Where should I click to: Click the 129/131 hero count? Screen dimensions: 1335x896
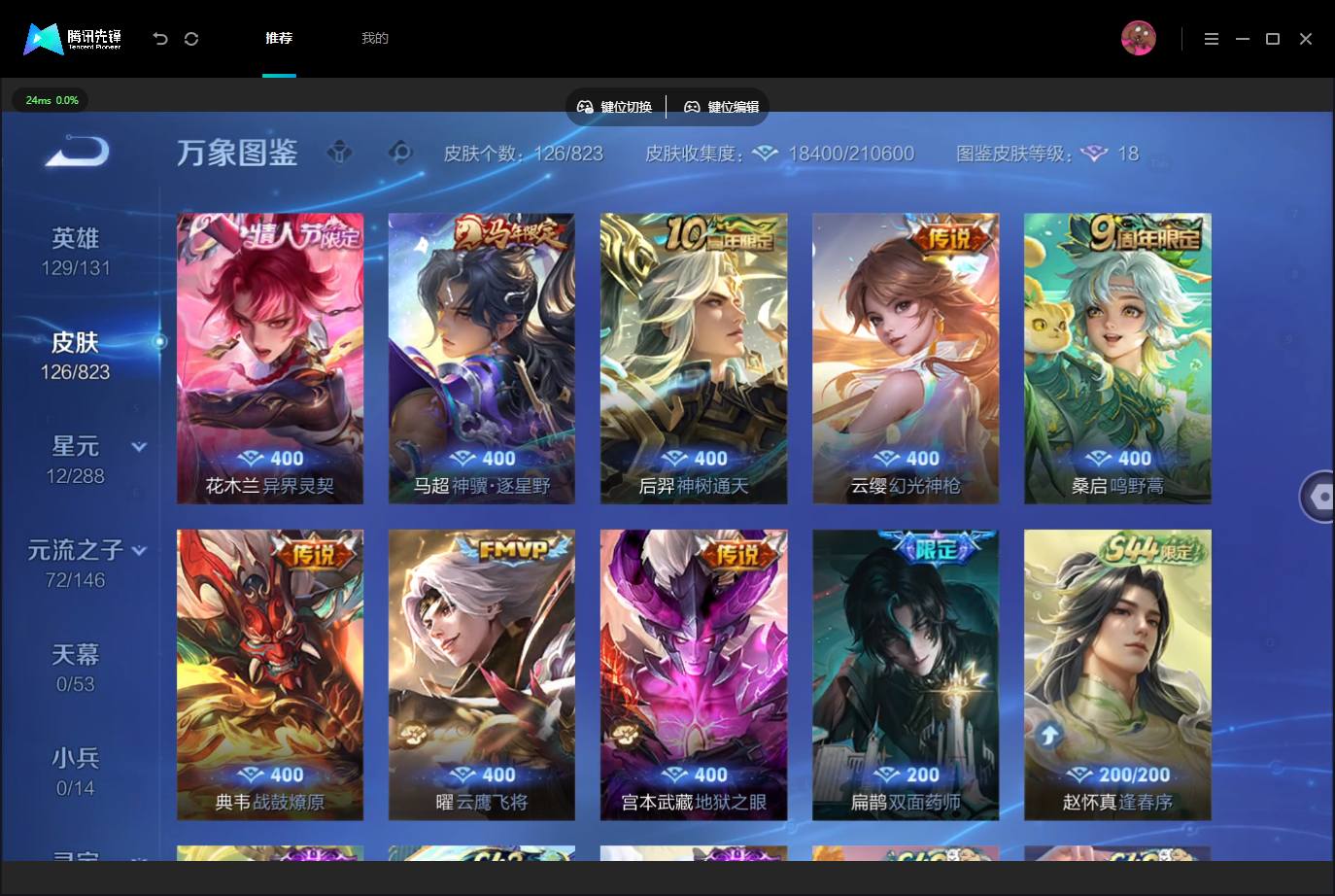tap(76, 268)
